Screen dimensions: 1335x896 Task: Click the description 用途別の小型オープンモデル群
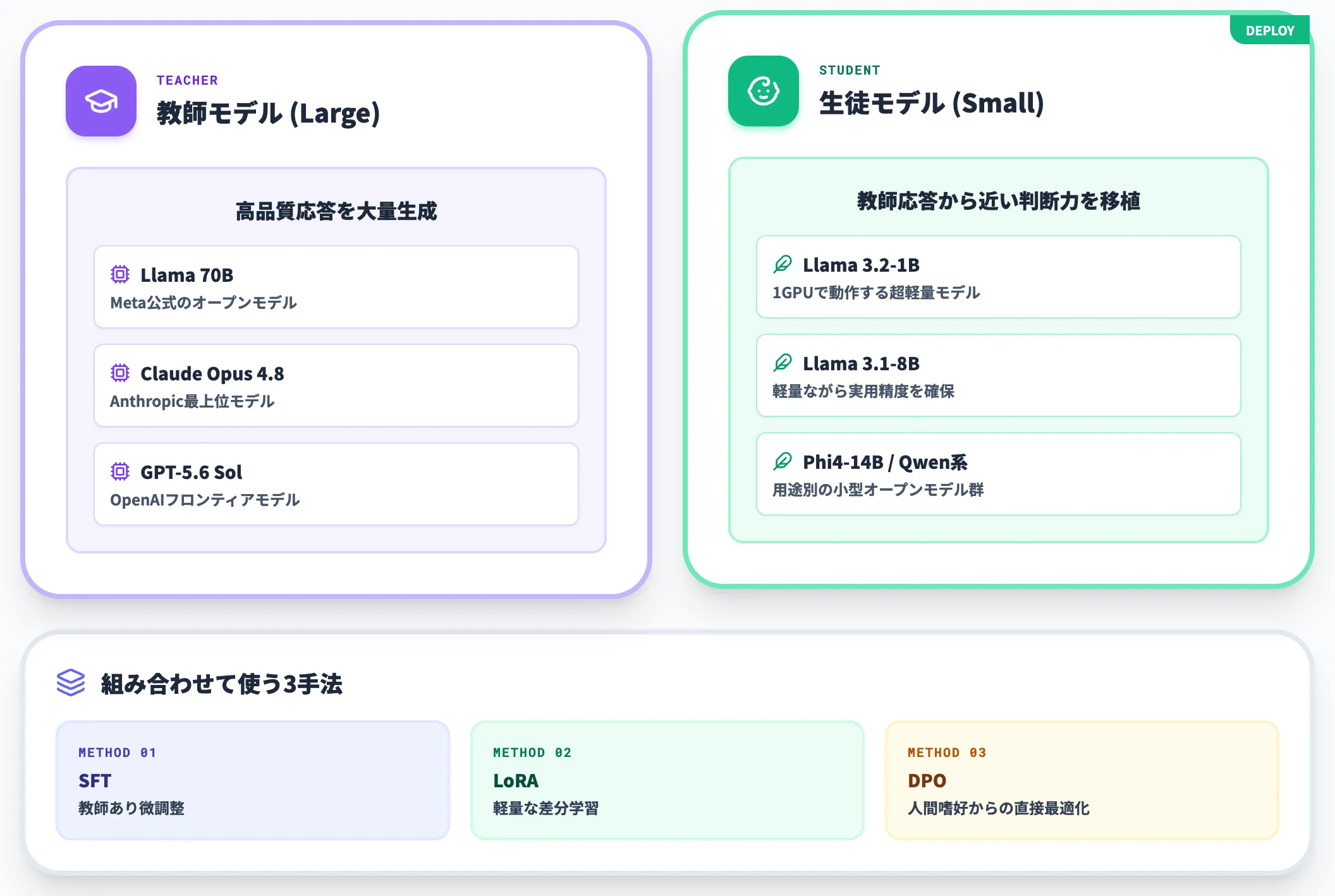pyautogui.click(x=878, y=490)
